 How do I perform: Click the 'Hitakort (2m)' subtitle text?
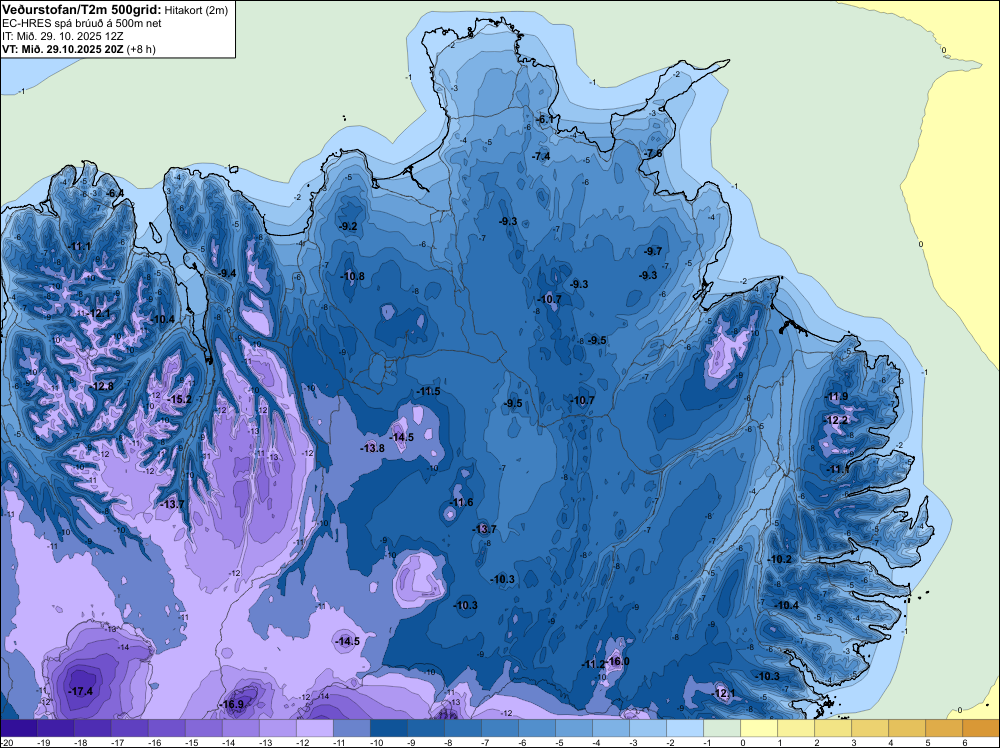tap(196, 10)
